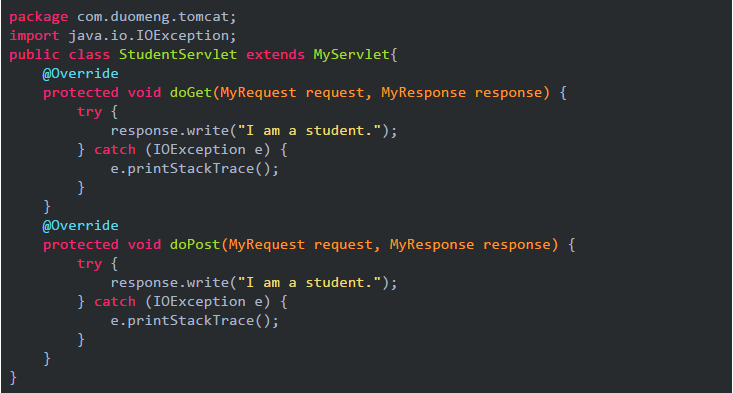The height and width of the screenshot is (393, 733).
Task: Click the second @Override annotation above doPost
Action: click(x=80, y=226)
